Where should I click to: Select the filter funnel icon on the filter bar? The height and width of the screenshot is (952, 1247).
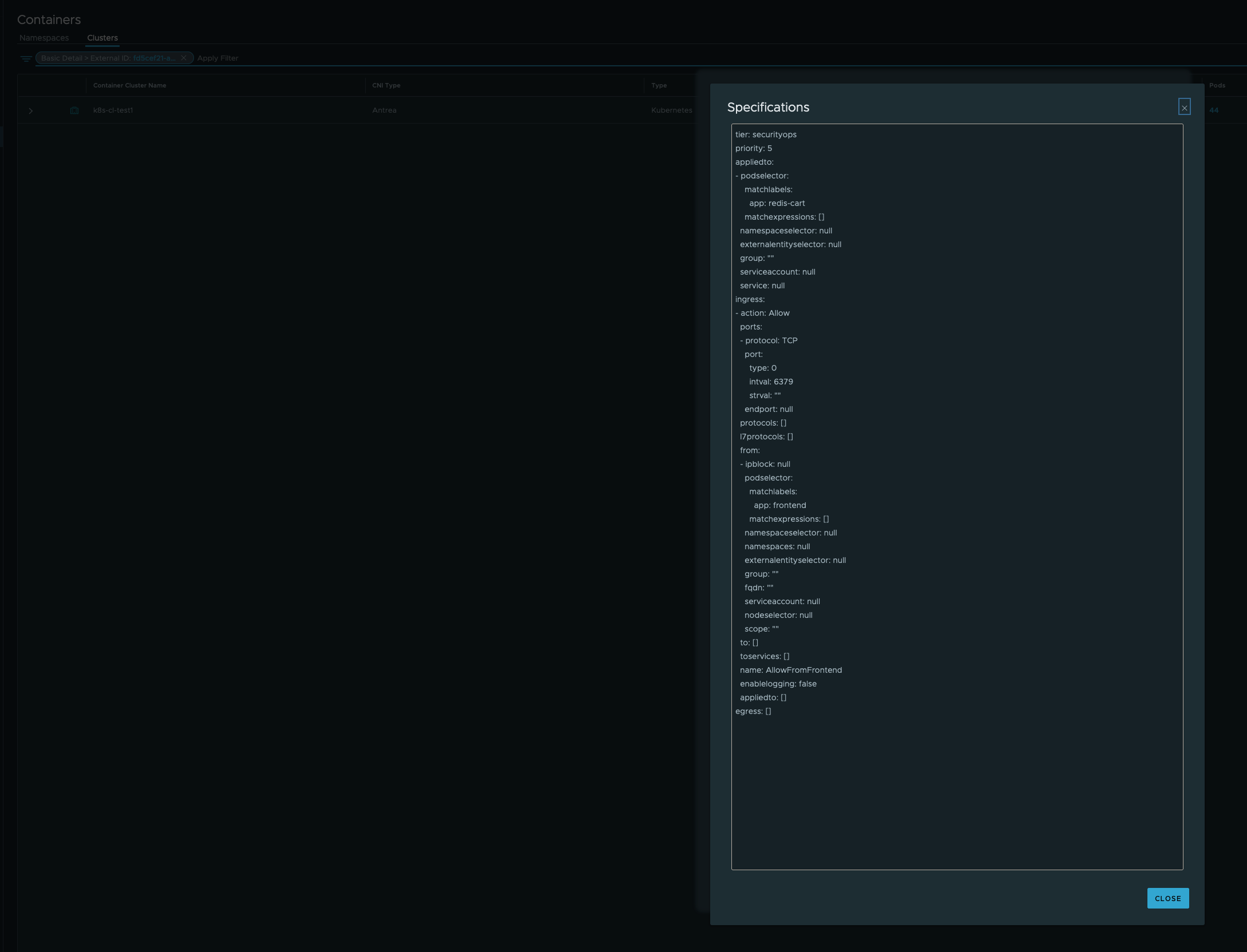point(26,58)
